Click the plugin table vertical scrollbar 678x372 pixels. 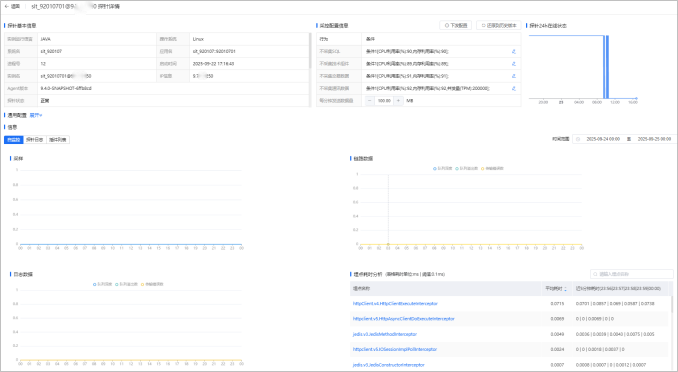(x=672, y=304)
